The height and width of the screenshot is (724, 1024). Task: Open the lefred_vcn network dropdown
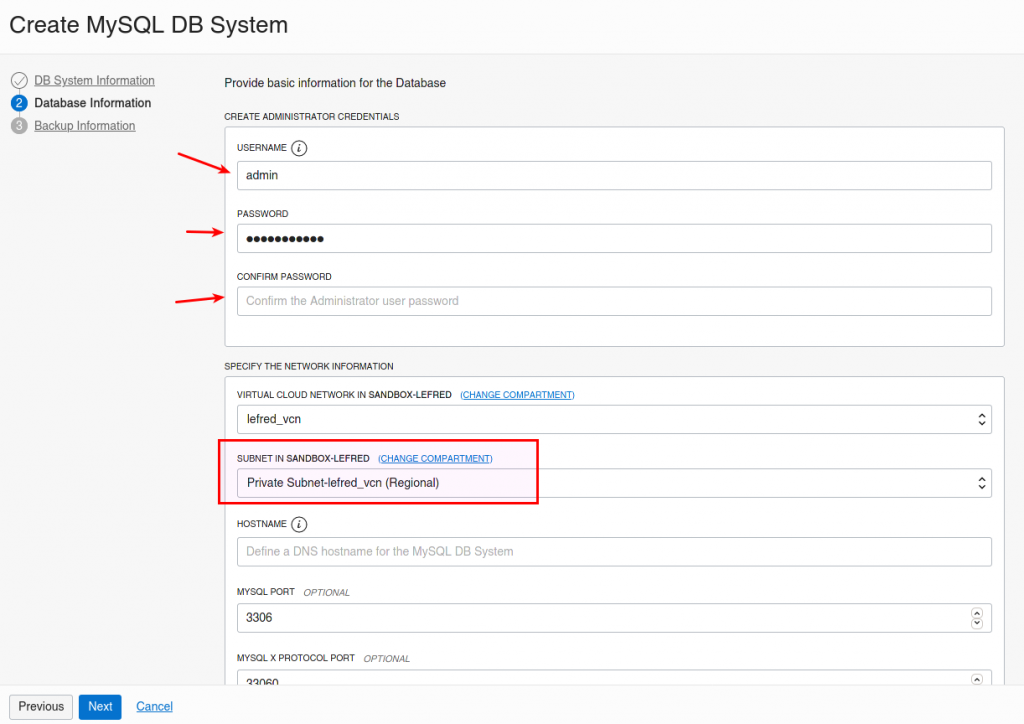point(614,419)
